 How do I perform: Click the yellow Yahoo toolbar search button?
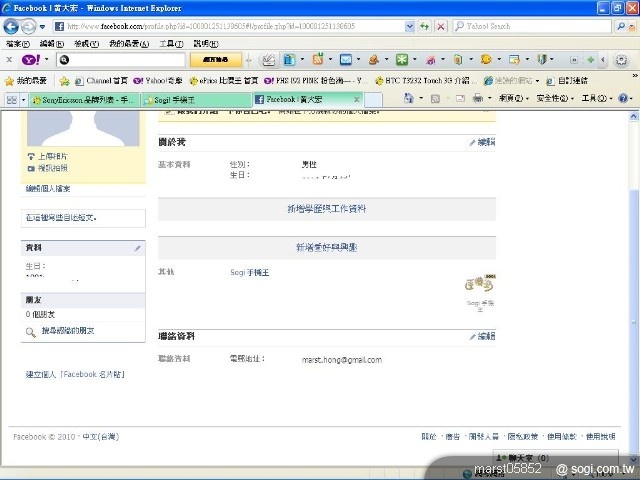(x=216, y=60)
